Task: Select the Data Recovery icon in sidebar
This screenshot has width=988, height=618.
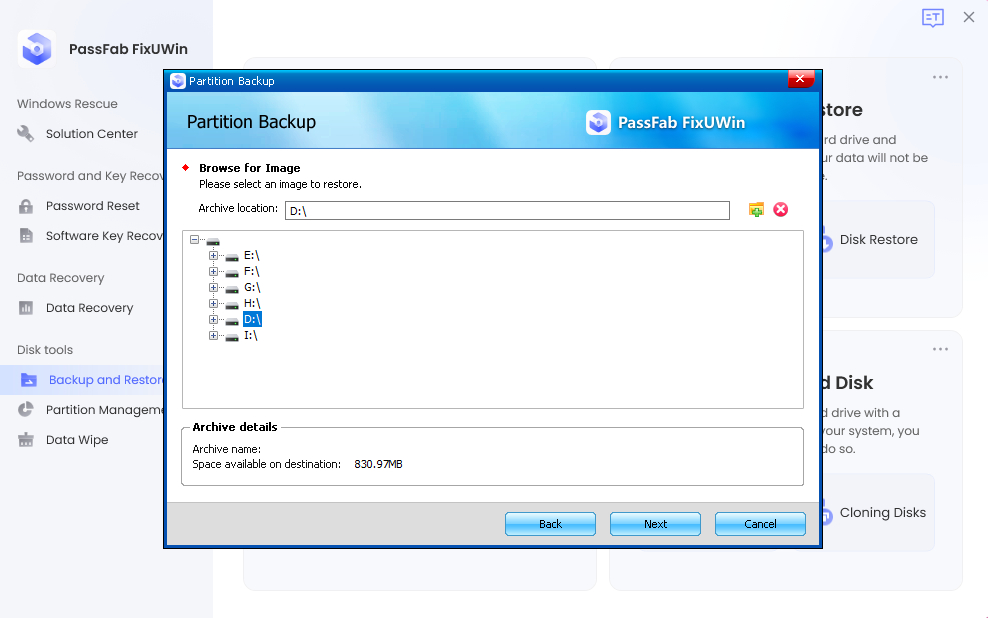Action: pyautogui.click(x=24, y=307)
